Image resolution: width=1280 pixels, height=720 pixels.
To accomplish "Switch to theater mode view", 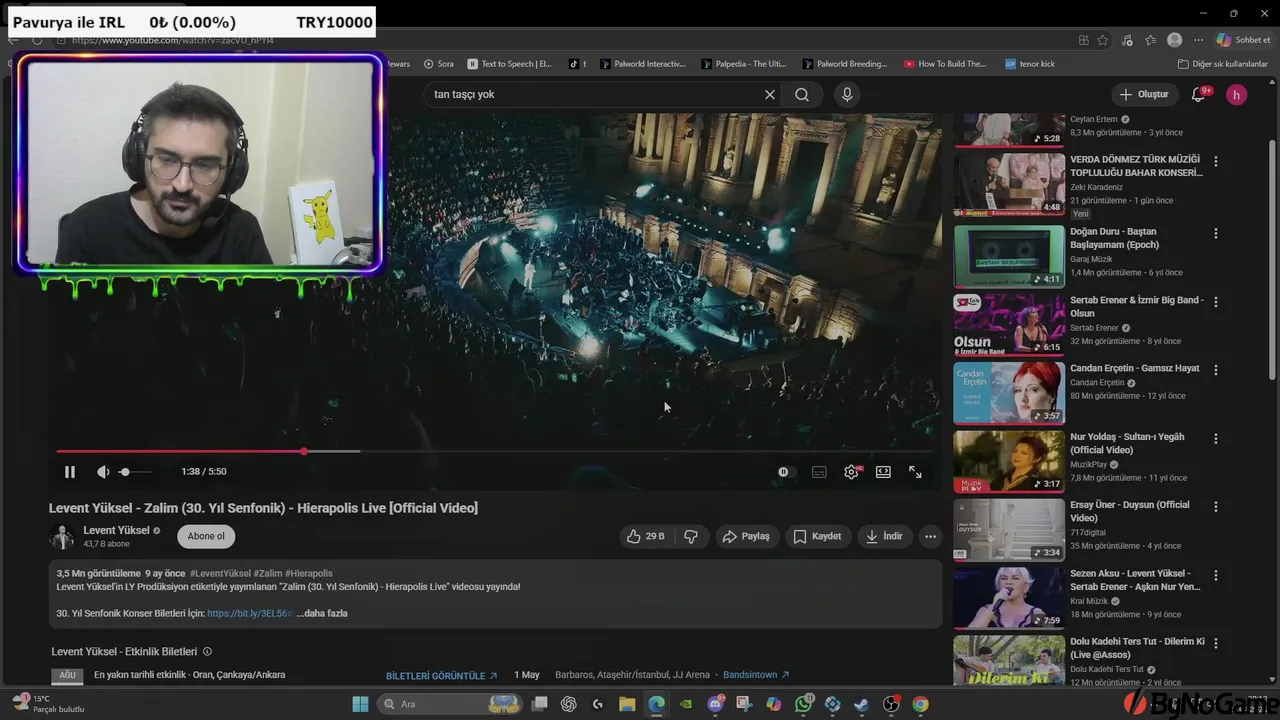I will coord(883,472).
